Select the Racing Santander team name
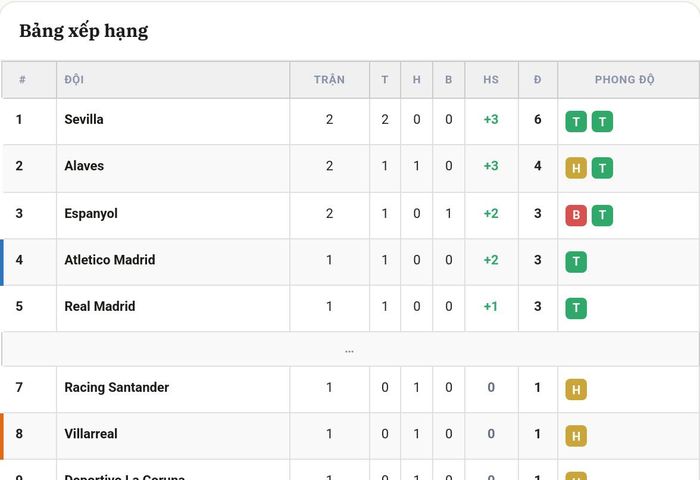The image size is (700, 480). (117, 387)
